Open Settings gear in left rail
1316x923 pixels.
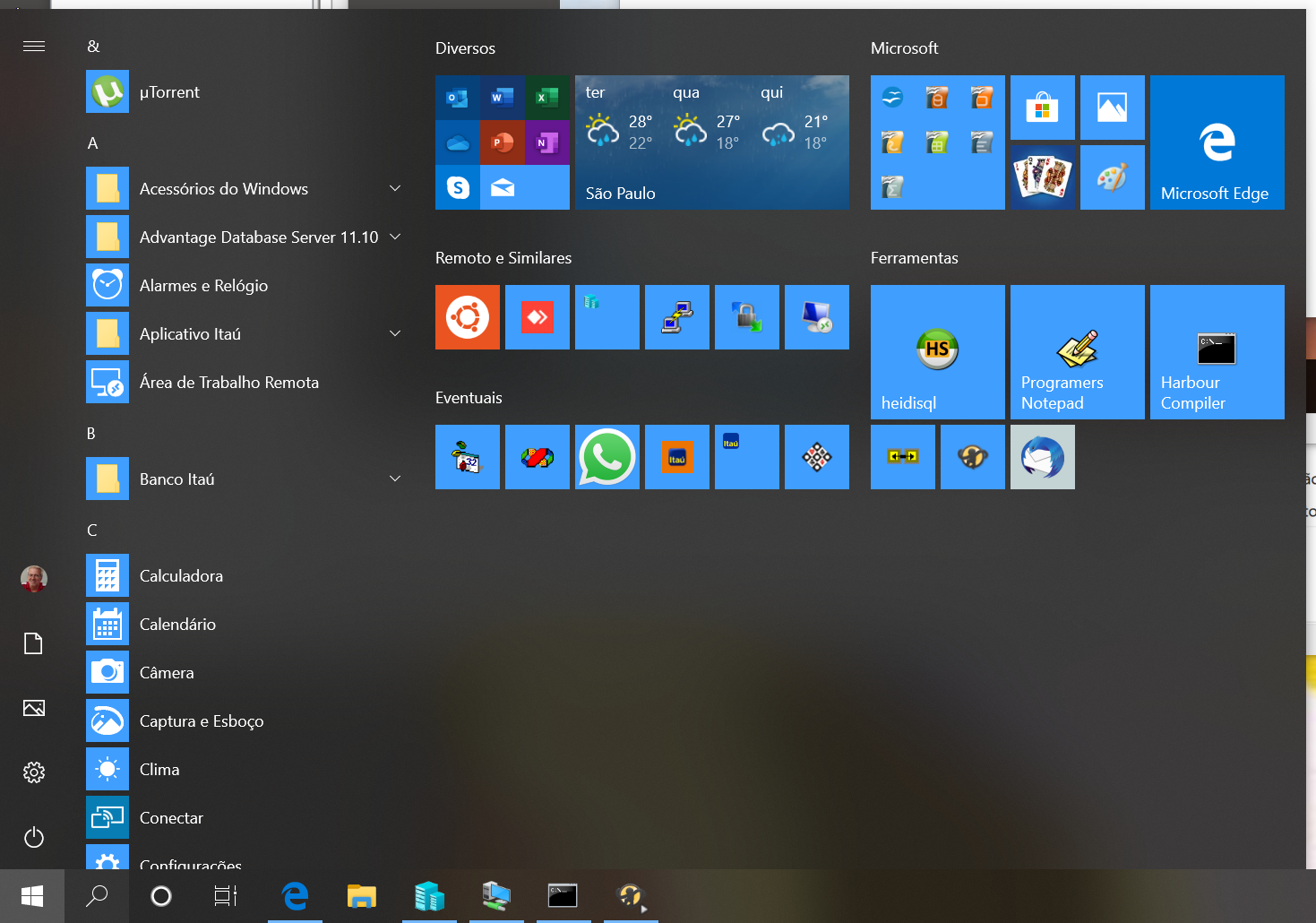click(34, 772)
